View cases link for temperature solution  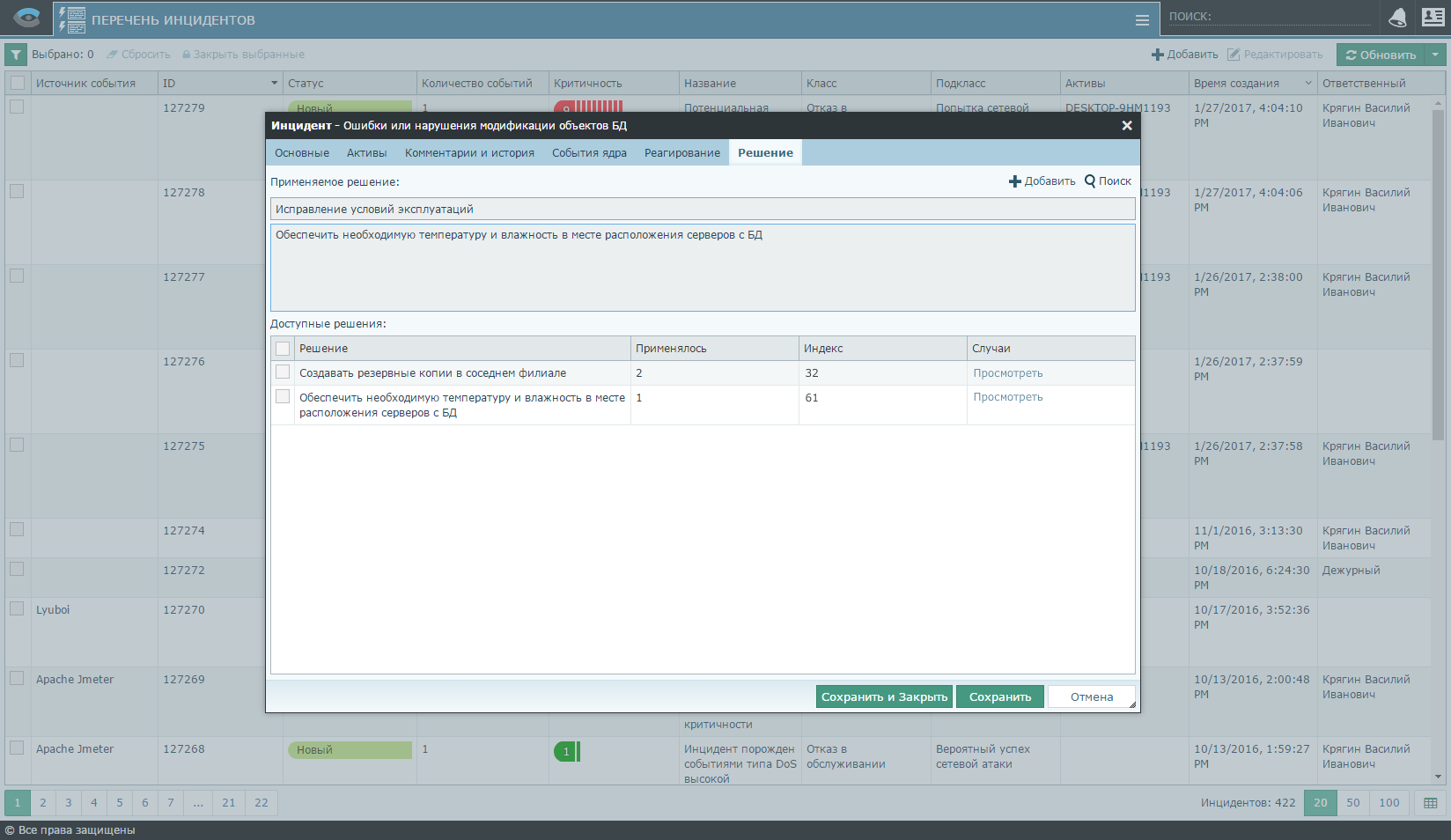click(x=1008, y=397)
